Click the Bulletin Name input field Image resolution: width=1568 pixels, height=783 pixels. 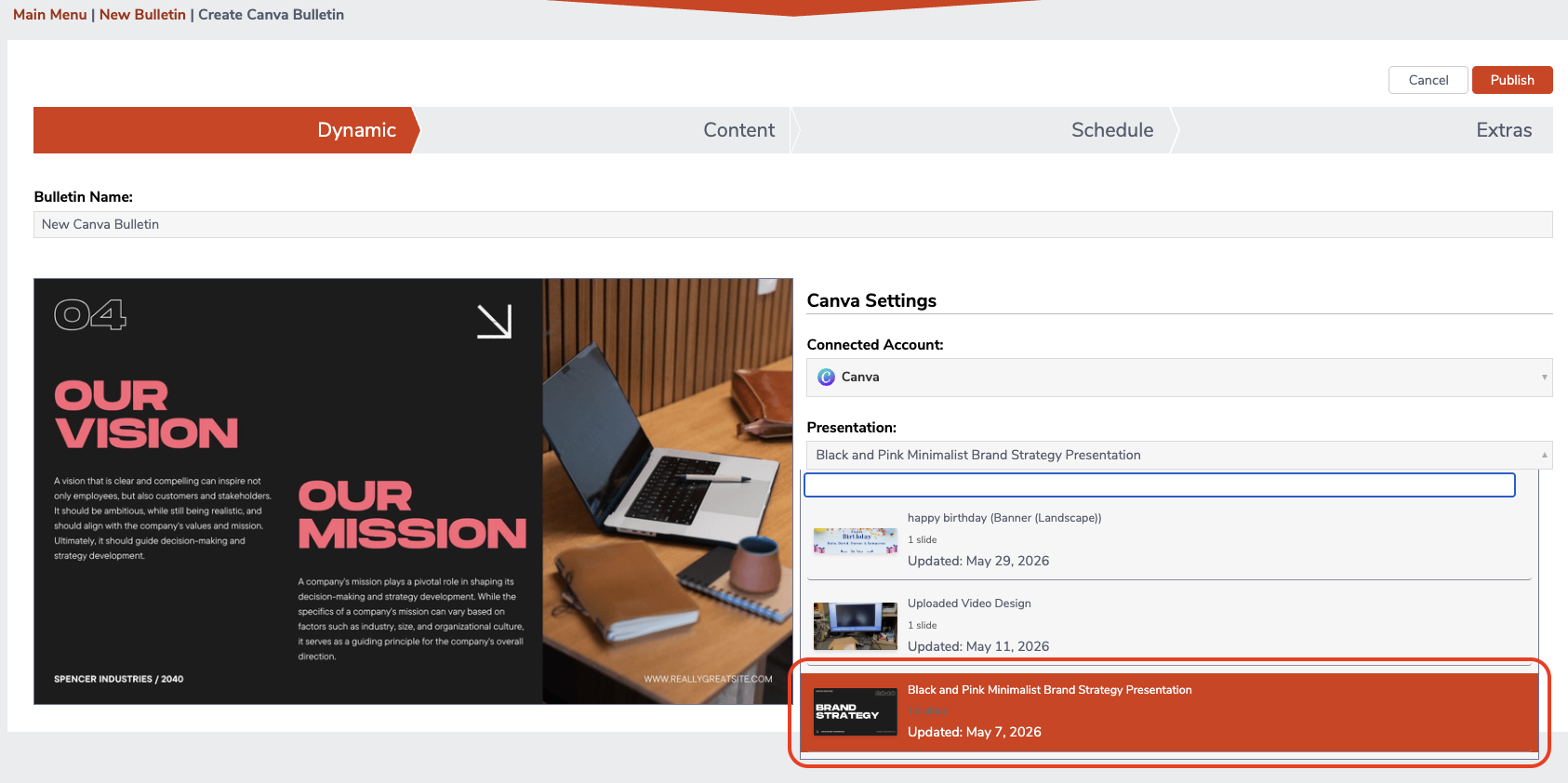click(793, 224)
